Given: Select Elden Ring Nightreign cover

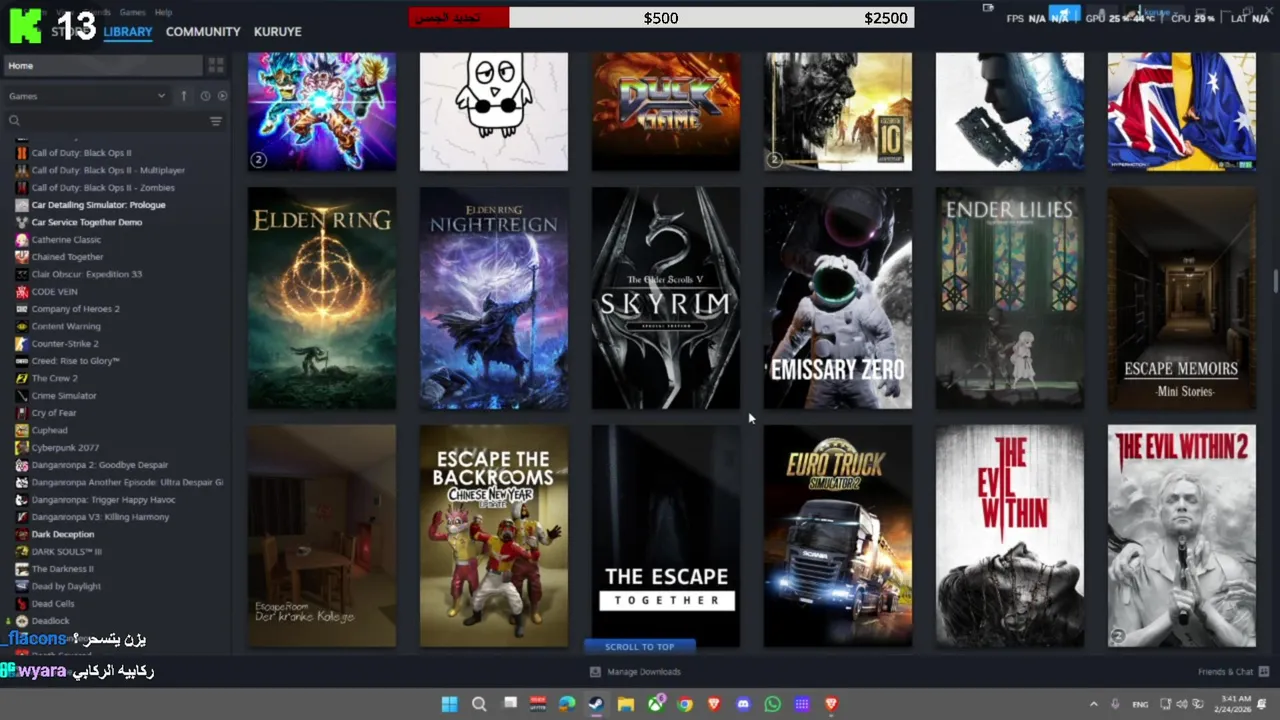Looking at the screenshot, I should (x=494, y=298).
